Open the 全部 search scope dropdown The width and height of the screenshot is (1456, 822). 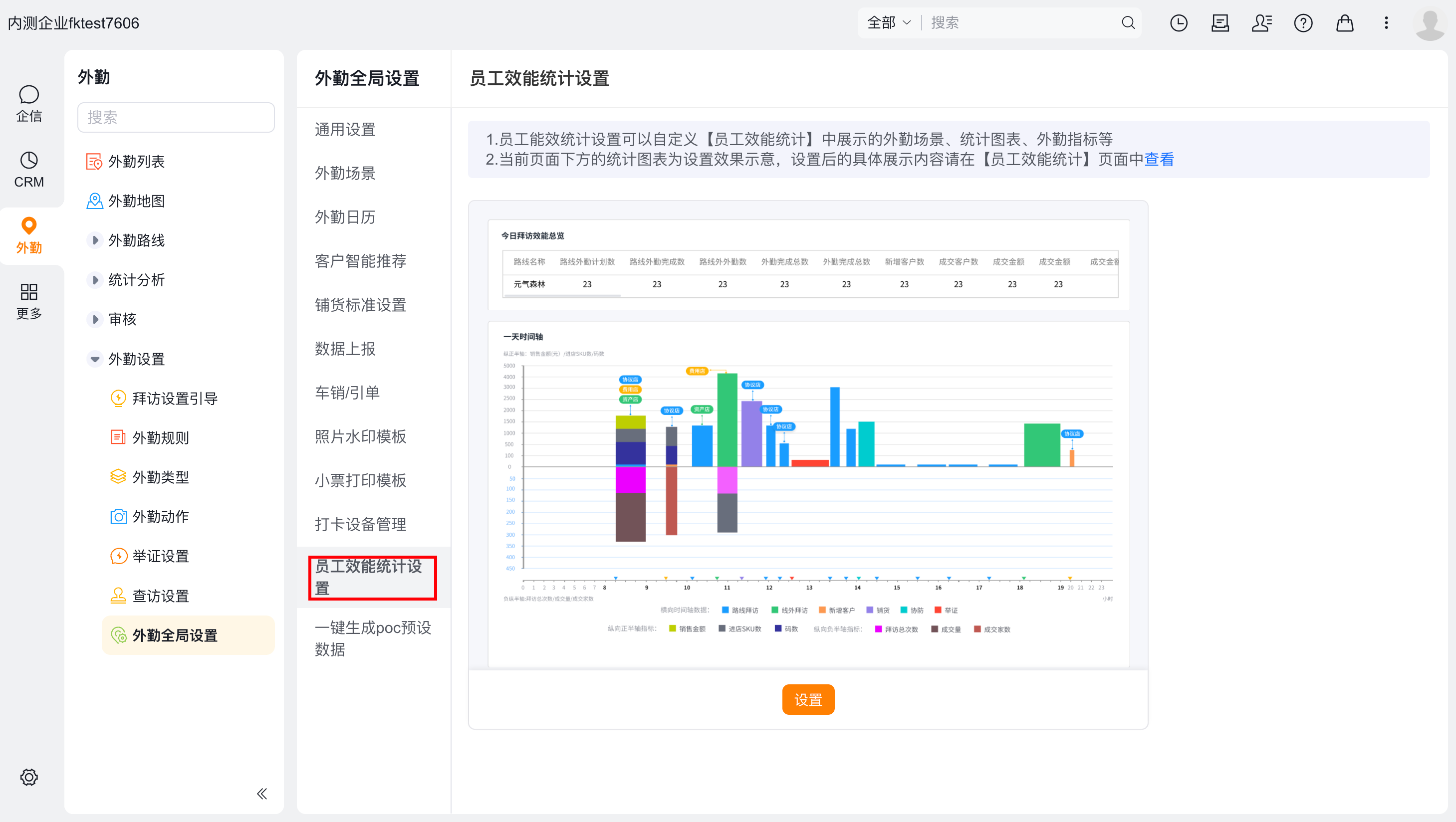[889, 22]
